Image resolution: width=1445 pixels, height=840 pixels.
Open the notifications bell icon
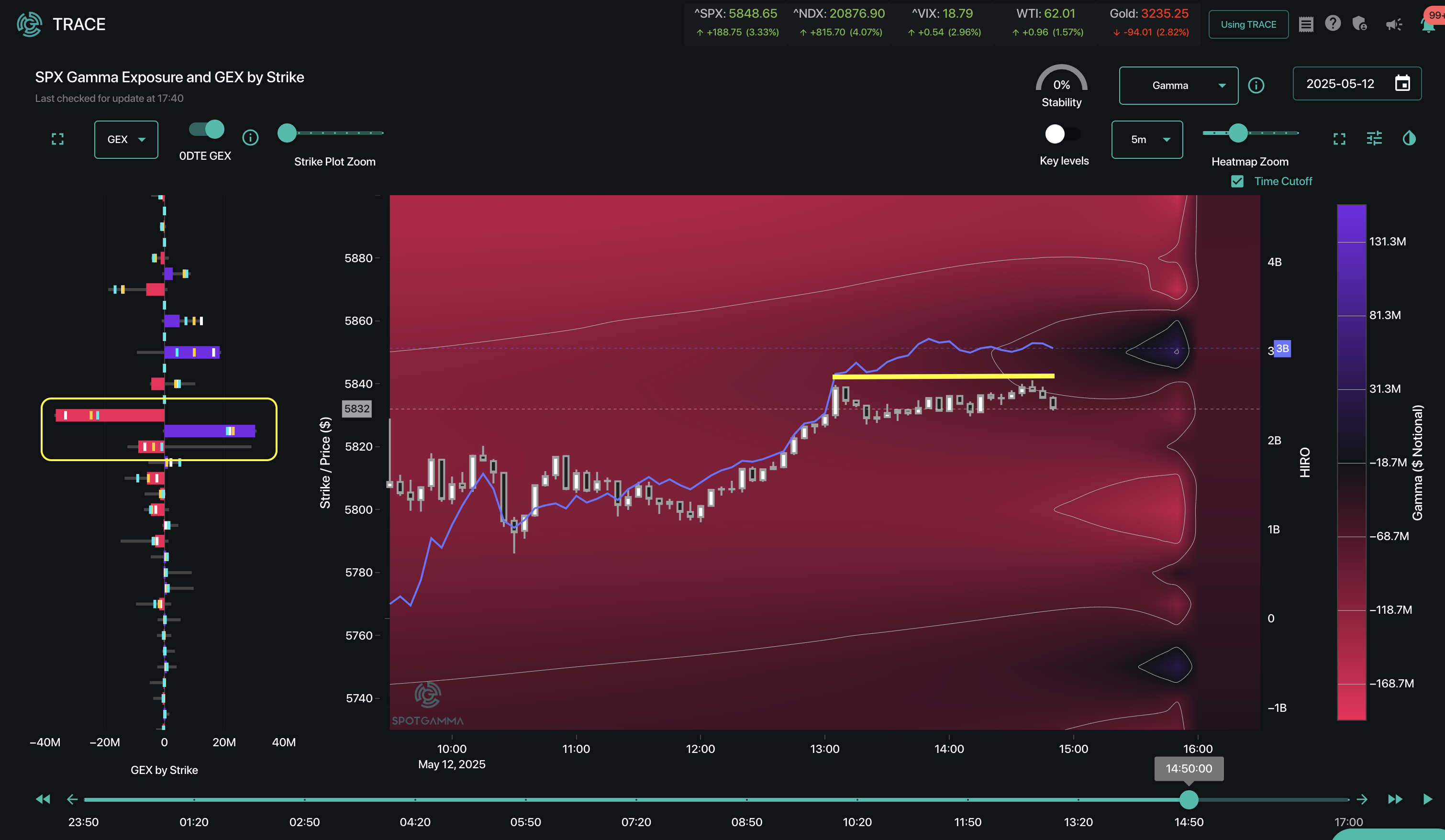[1428, 25]
